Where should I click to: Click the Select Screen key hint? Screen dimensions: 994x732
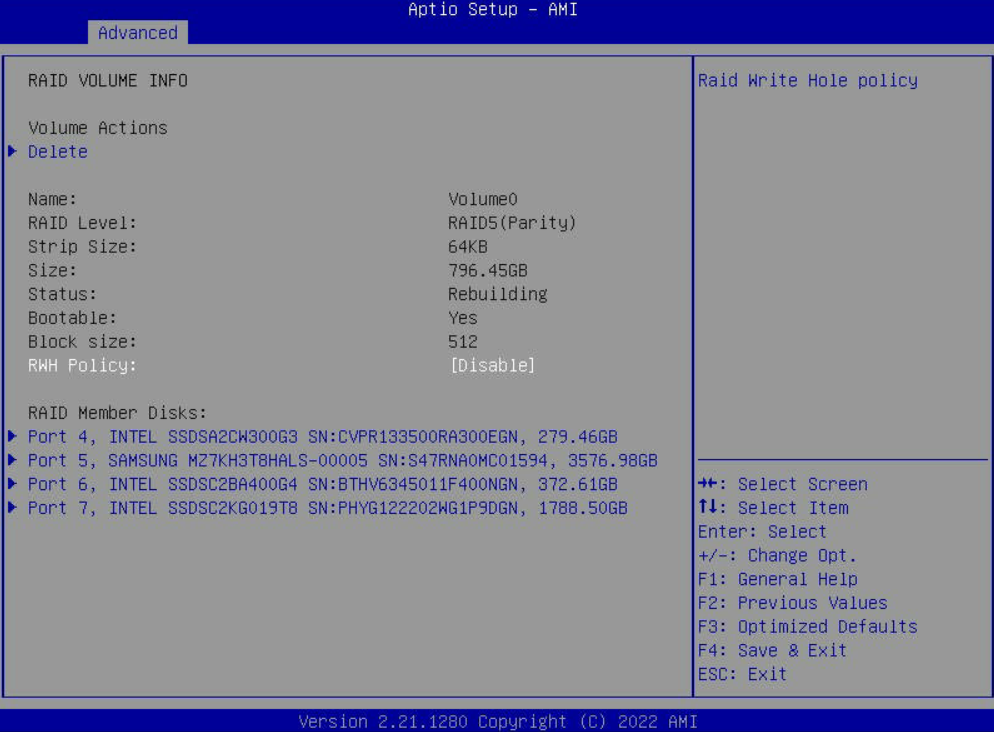[783, 484]
